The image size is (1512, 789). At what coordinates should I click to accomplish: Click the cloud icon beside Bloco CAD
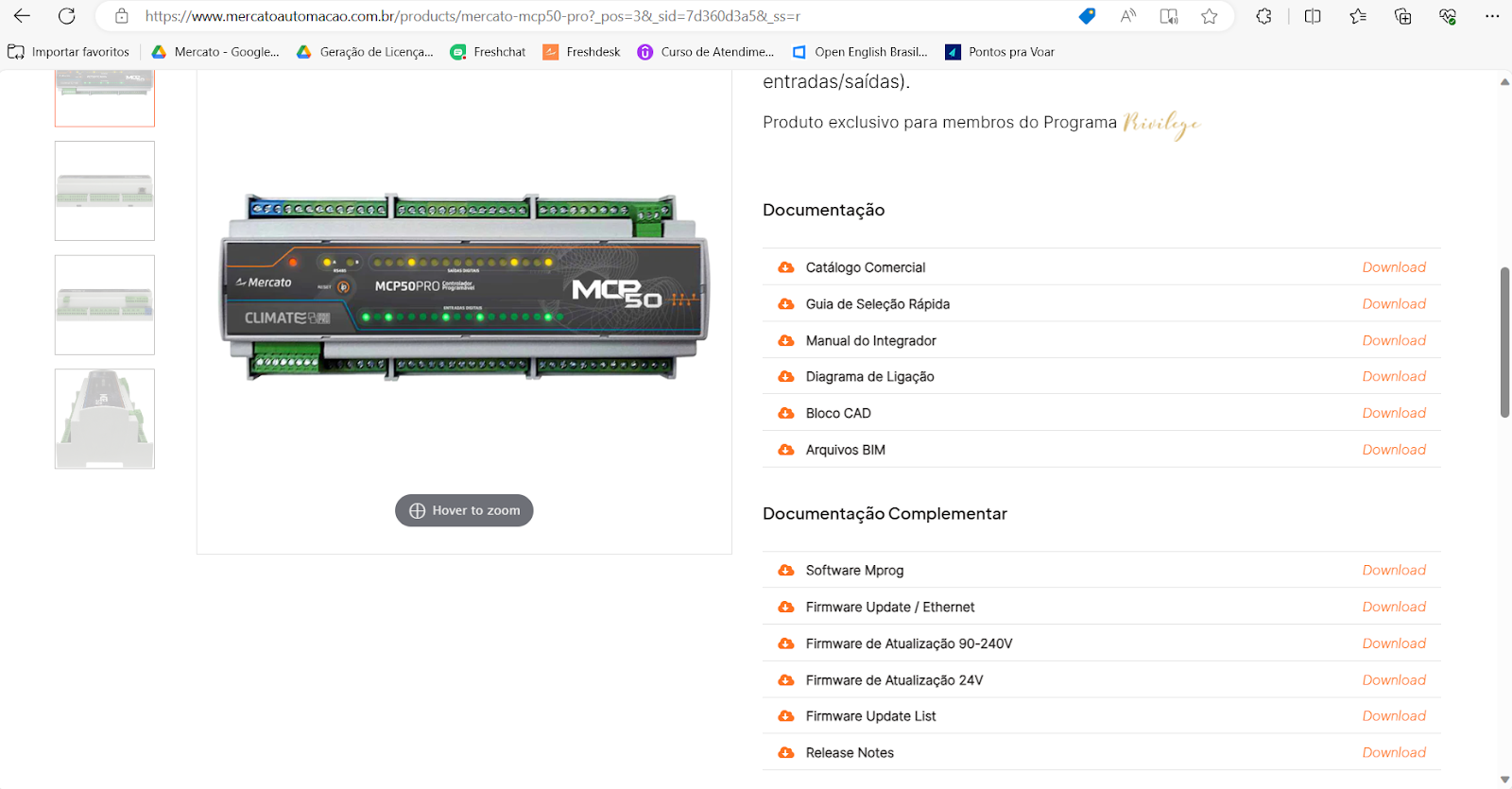coord(785,413)
